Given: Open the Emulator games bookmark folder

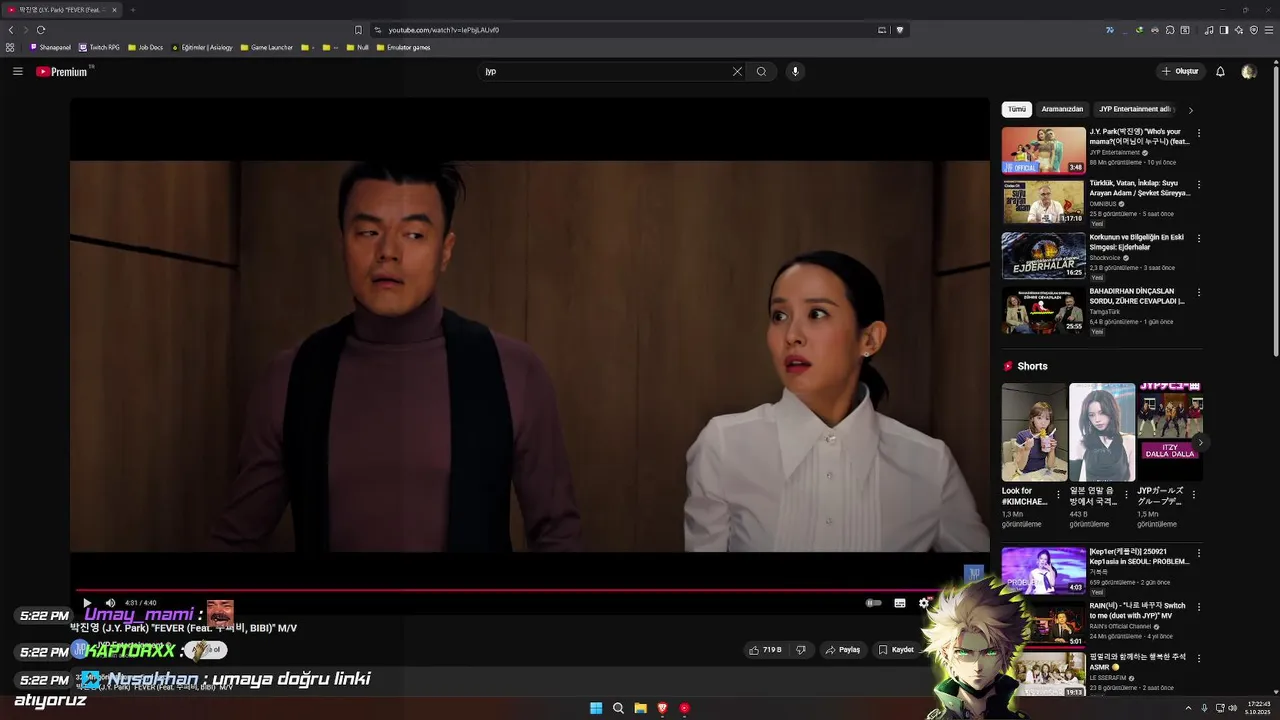Looking at the screenshot, I should click(x=404, y=47).
